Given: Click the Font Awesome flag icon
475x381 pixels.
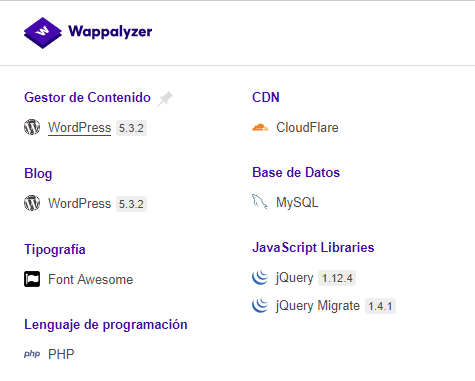Looking at the screenshot, I should point(32,279).
